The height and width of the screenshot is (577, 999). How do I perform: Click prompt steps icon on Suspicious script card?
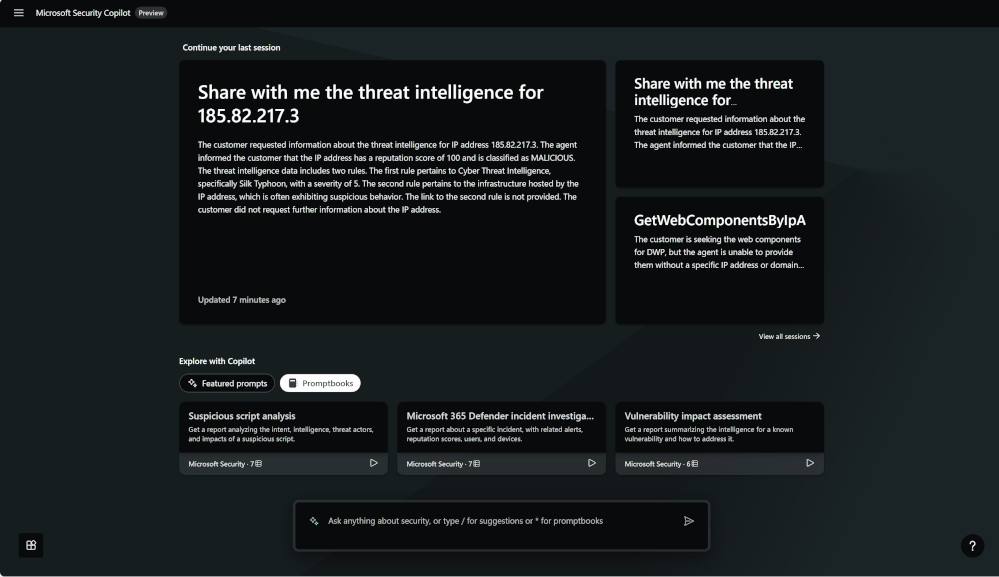258,464
